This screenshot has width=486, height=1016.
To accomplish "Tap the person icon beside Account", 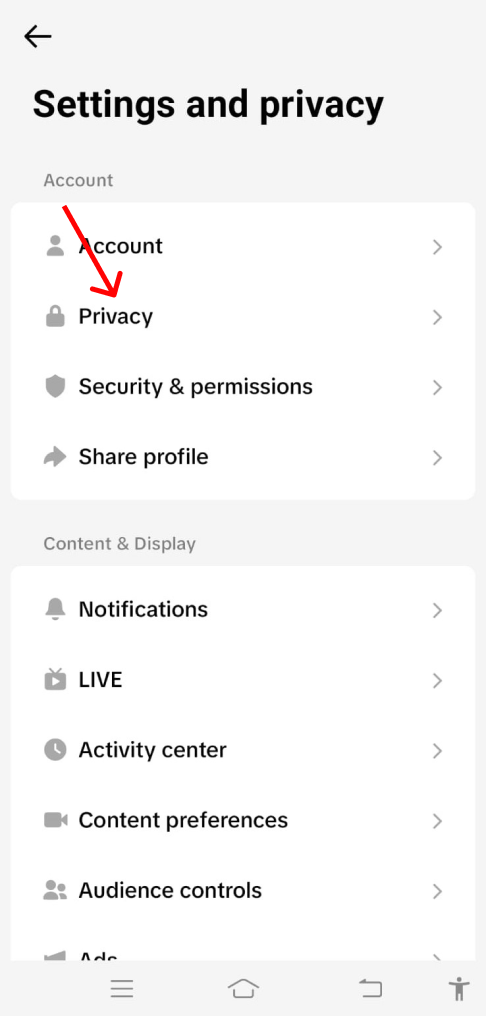I will click(x=55, y=246).
